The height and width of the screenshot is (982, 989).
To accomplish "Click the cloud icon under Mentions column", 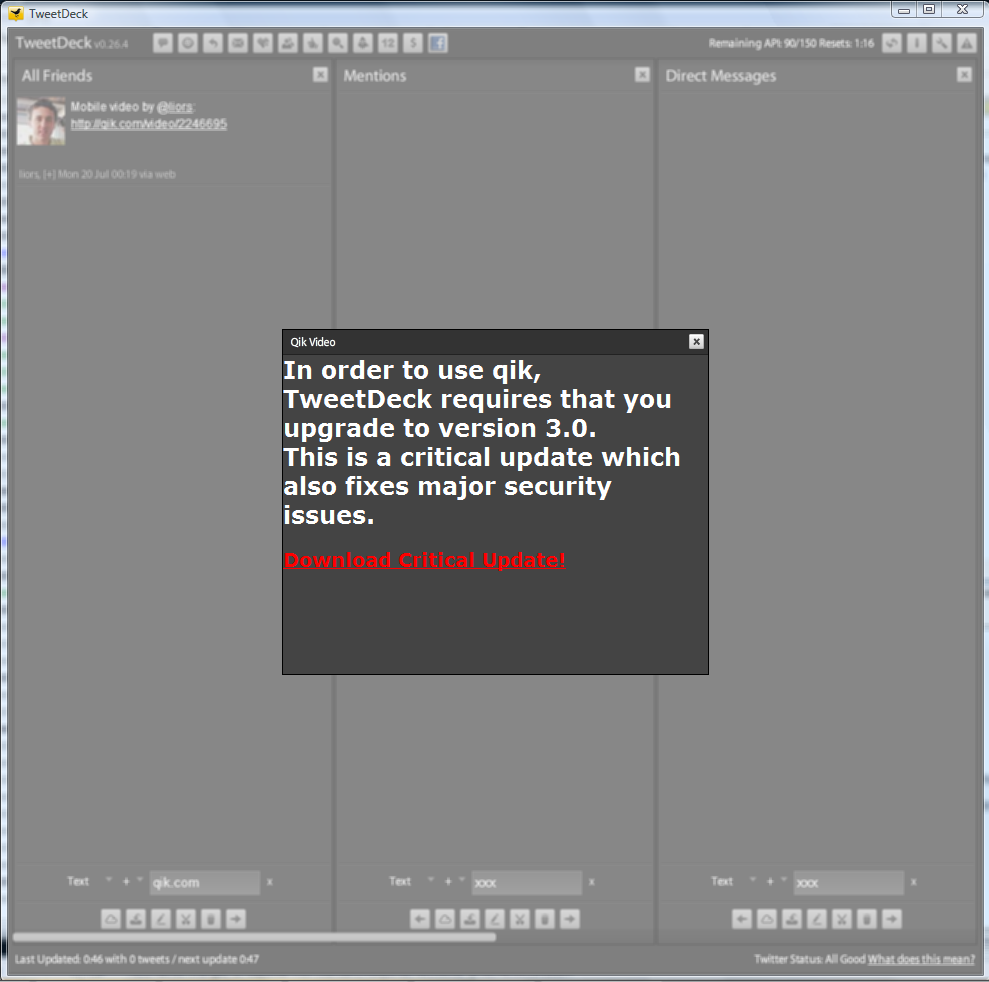I will pyautogui.click(x=445, y=919).
